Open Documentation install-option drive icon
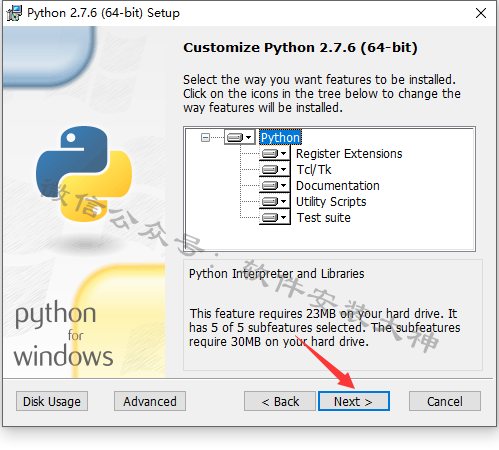The height and width of the screenshot is (450, 499). click(x=275, y=185)
